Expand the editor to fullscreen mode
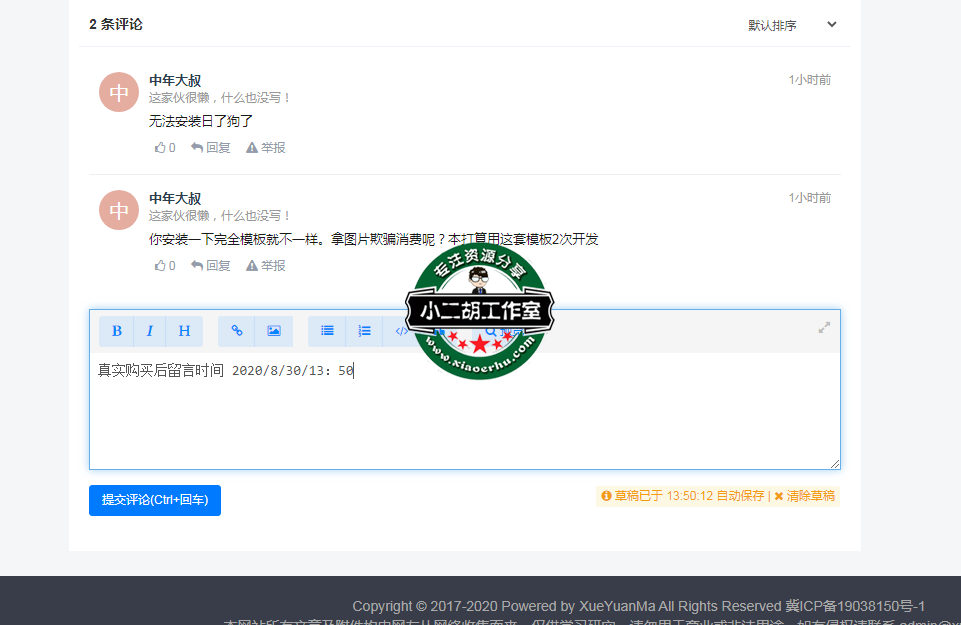The width and height of the screenshot is (961, 625). coord(823,327)
